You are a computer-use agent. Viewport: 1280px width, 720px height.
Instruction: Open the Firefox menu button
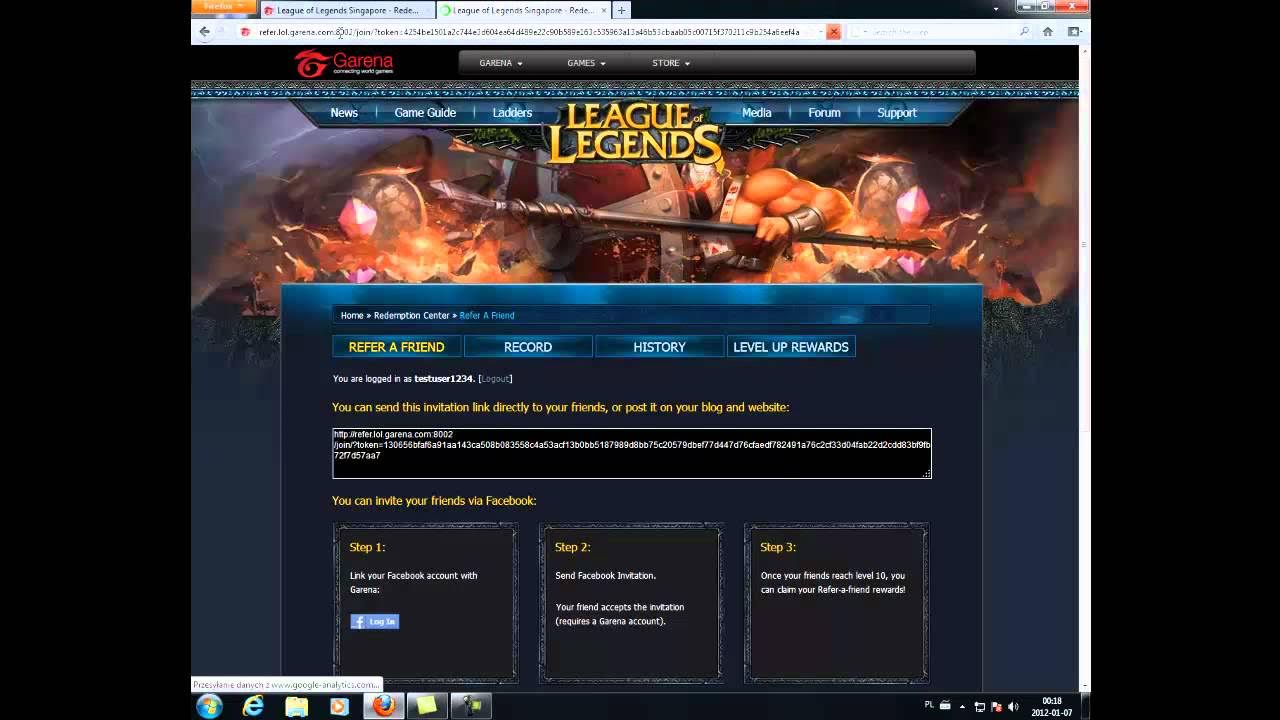click(224, 6)
